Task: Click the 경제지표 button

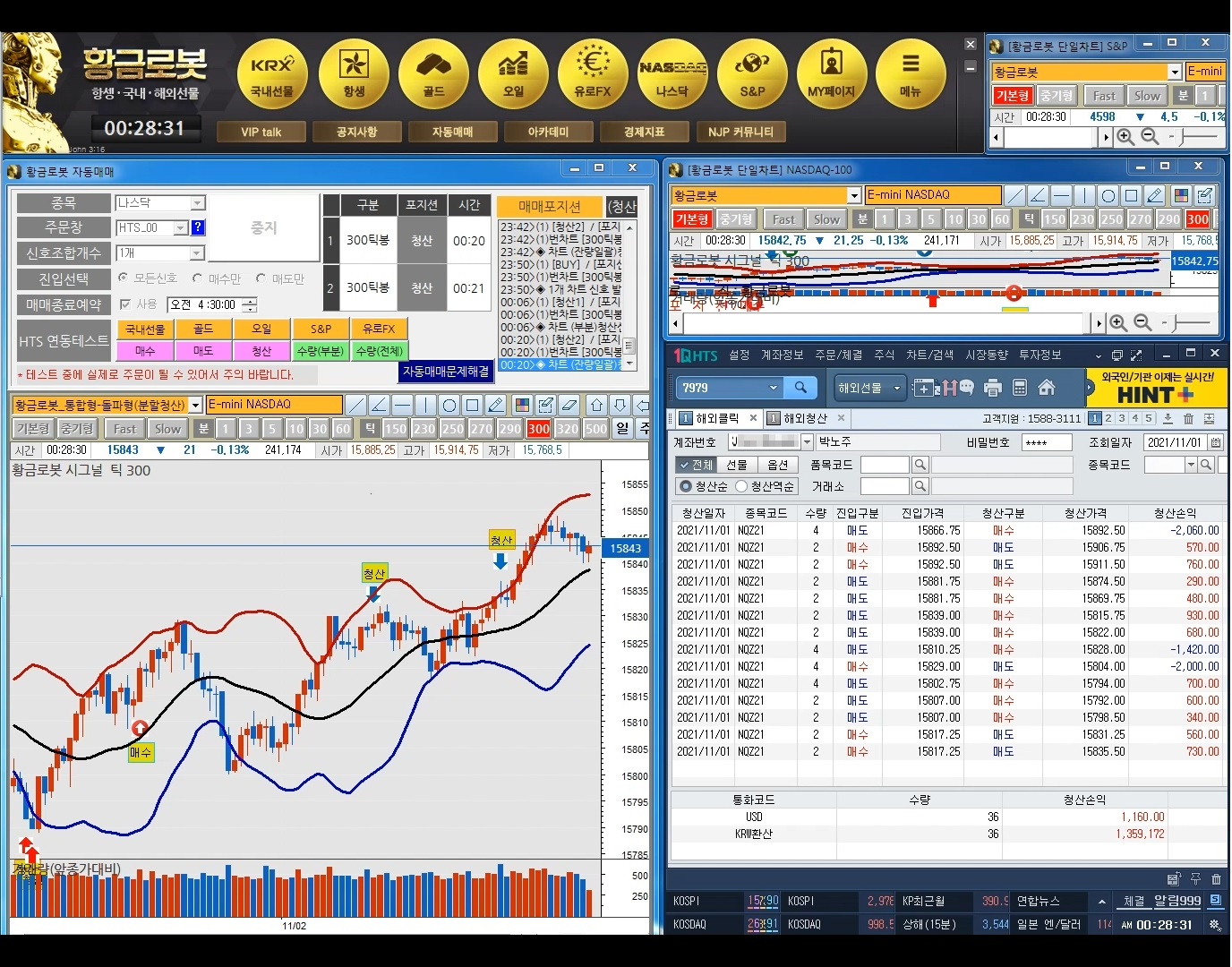Action: 645,132
